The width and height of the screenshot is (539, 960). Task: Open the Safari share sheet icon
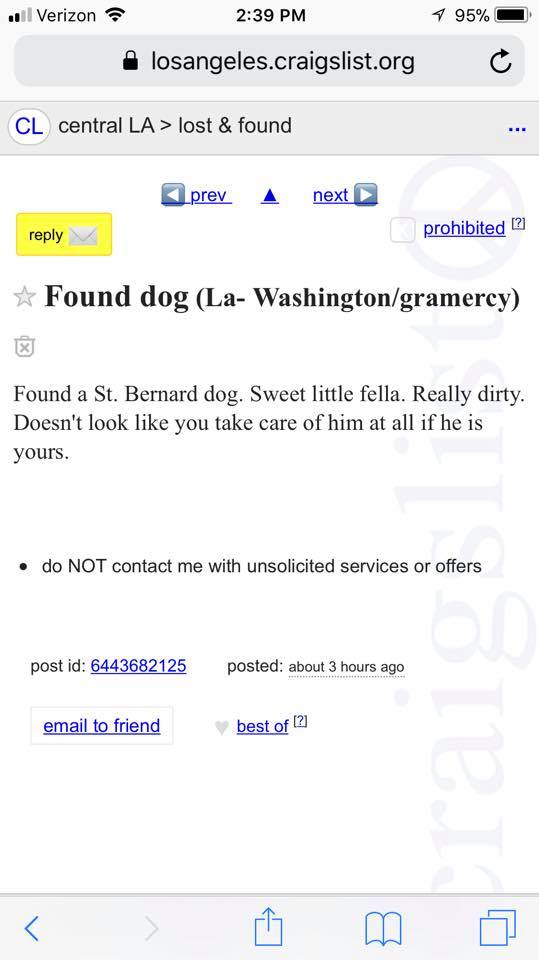pyautogui.click(x=268, y=926)
